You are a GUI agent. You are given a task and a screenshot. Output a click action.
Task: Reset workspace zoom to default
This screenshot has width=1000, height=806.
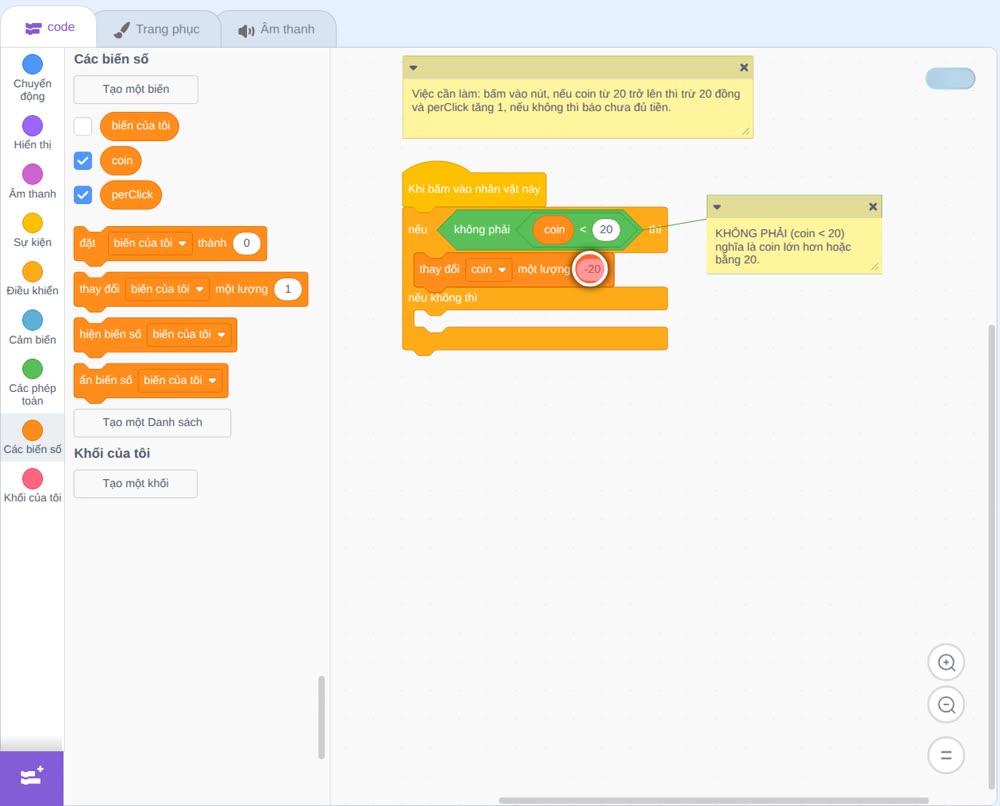coord(946,755)
